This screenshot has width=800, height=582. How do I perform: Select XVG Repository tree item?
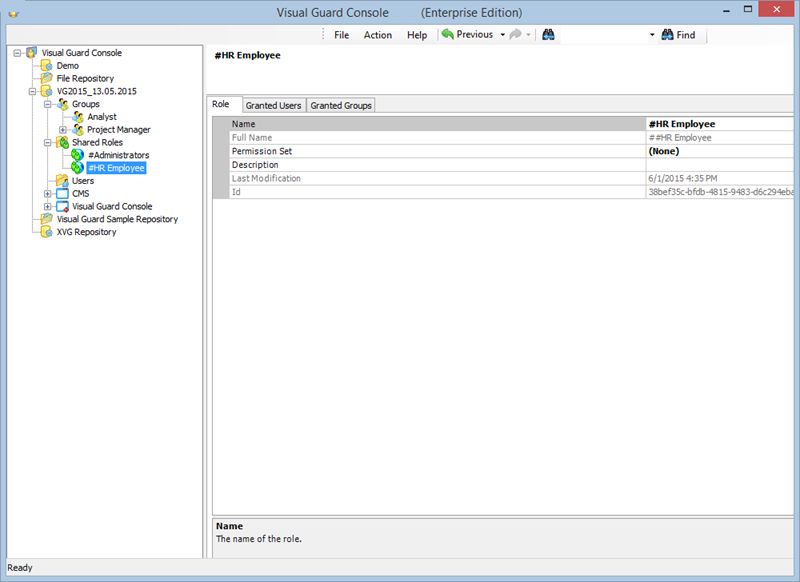pos(86,232)
